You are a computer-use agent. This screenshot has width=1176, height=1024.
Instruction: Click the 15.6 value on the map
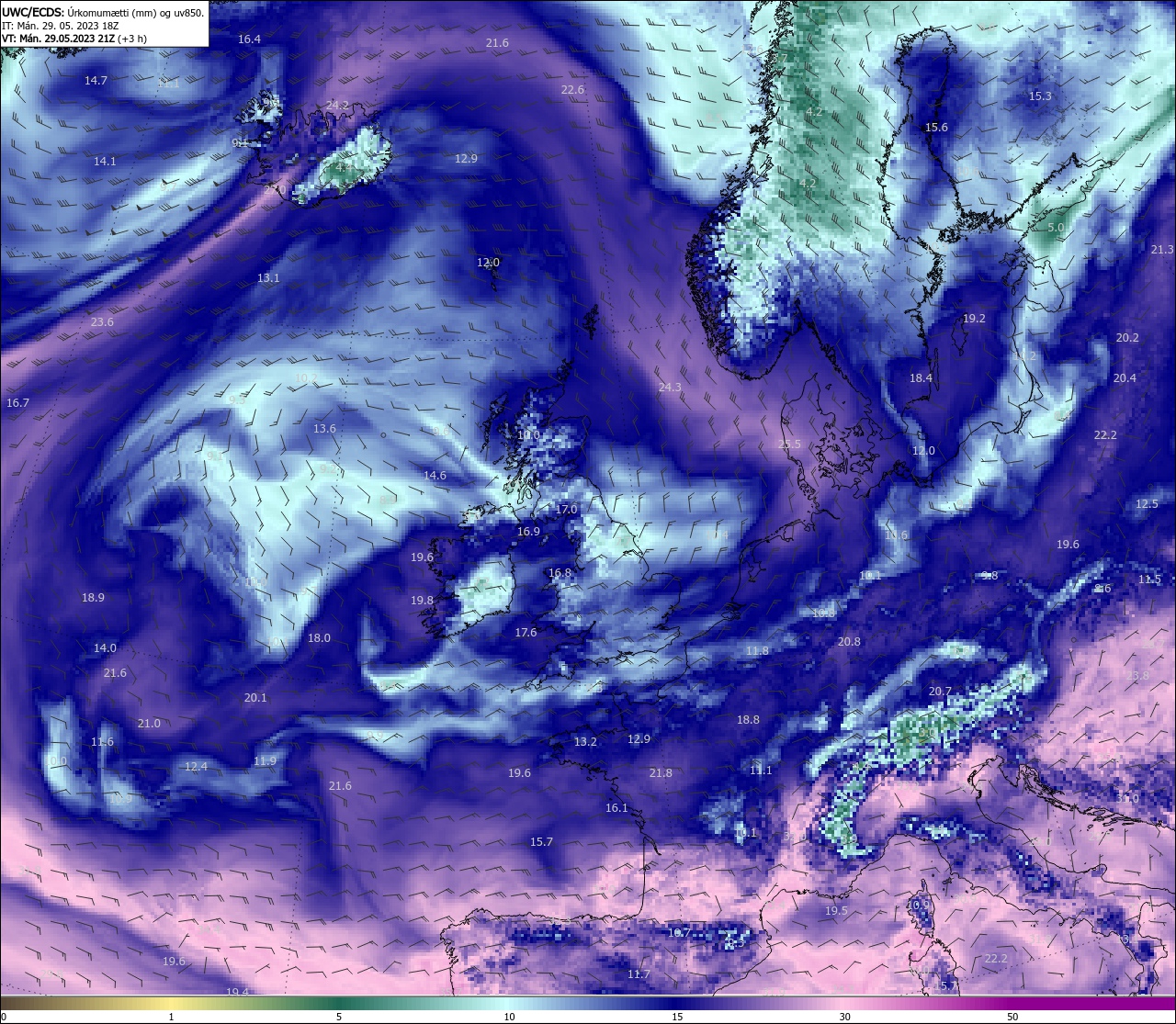[936, 128]
